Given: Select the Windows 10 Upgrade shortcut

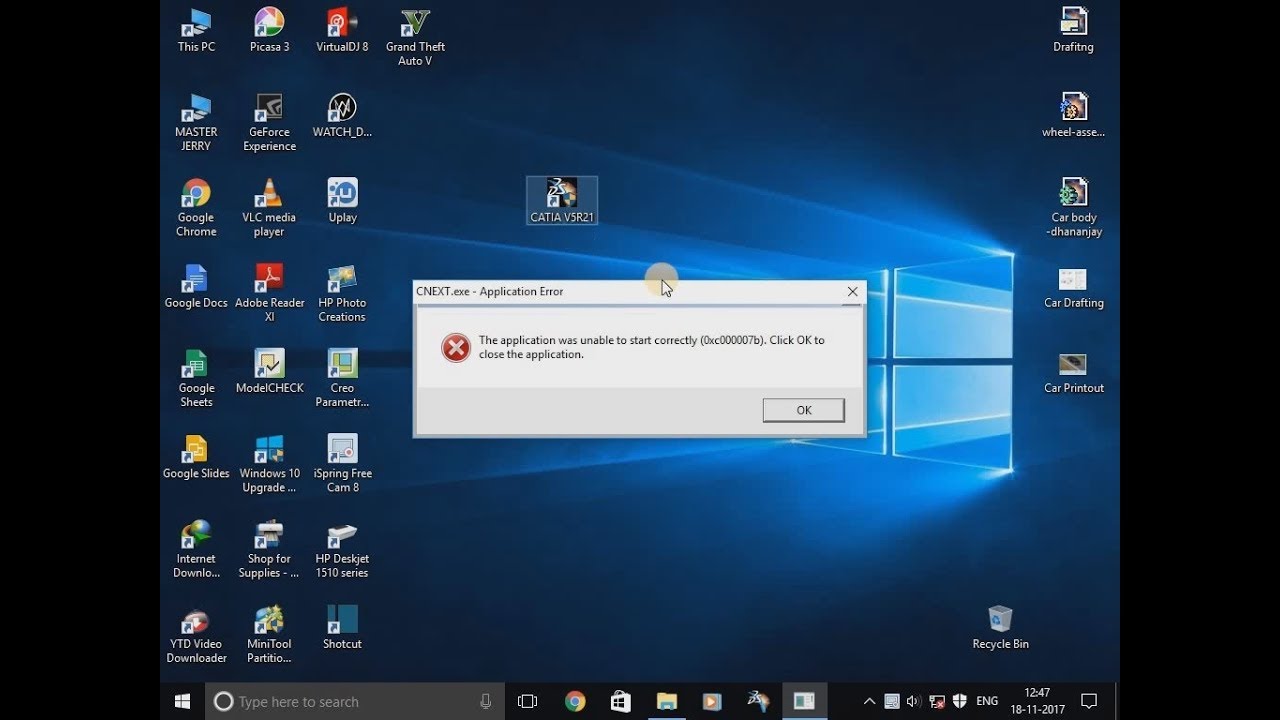Looking at the screenshot, I should click(269, 464).
